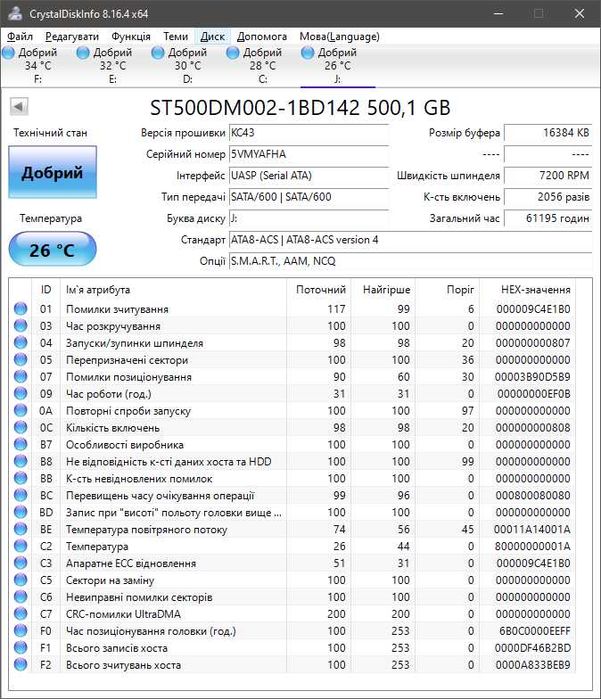
Task: Click the Поточний column header
Action: coord(318,290)
